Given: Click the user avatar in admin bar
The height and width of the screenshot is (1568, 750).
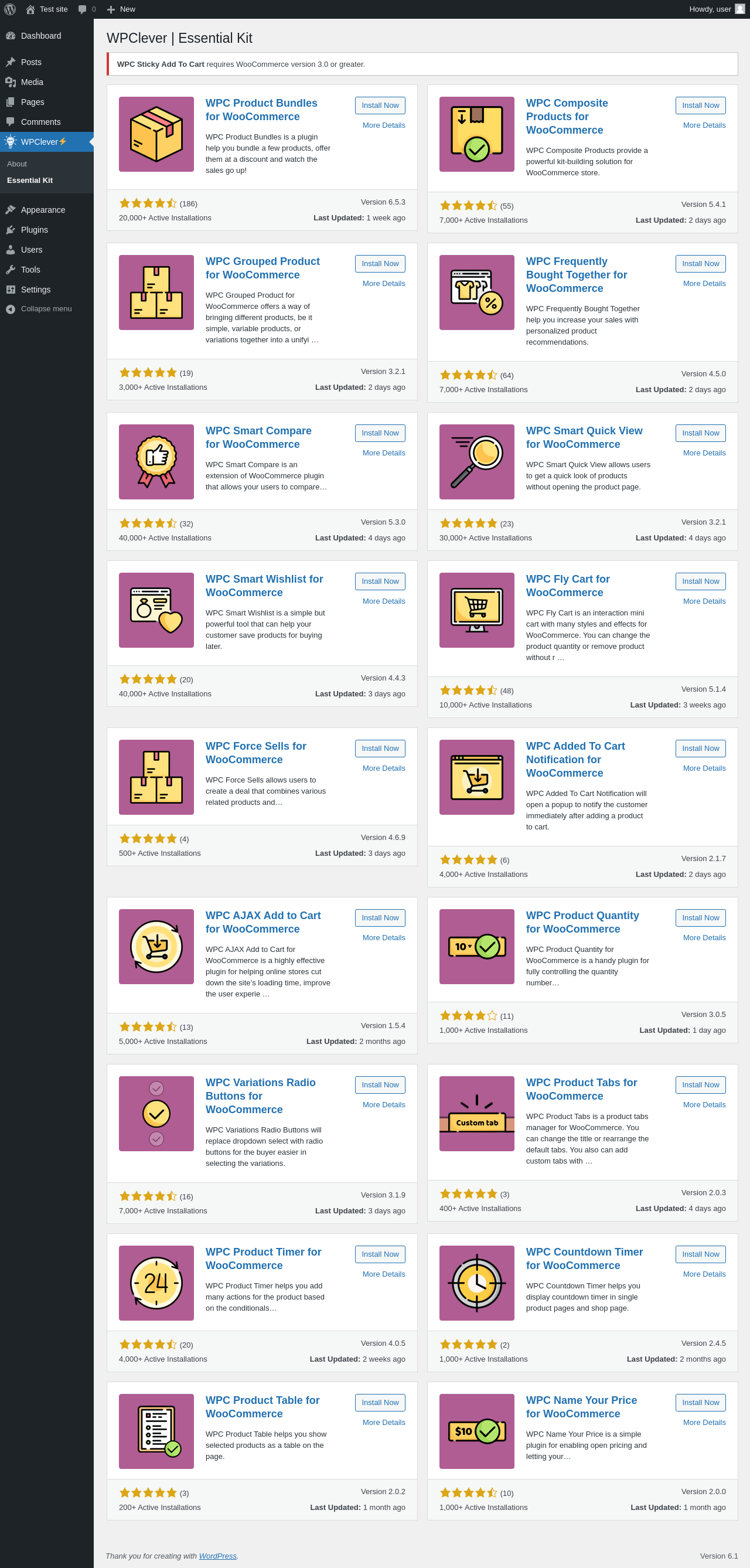Looking at the screenshot, I should [739, 9].
